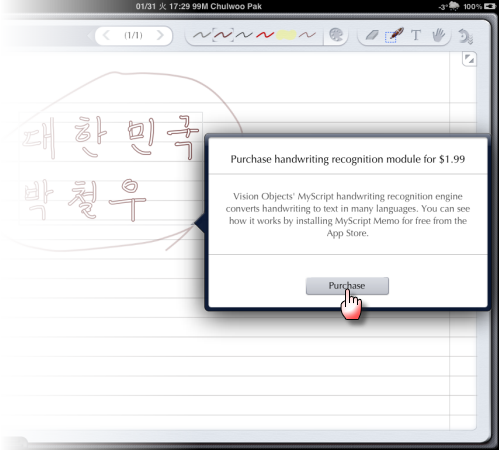
Task: Tap the 17:29 clock in status bar
Action: [x=179, y=6]
